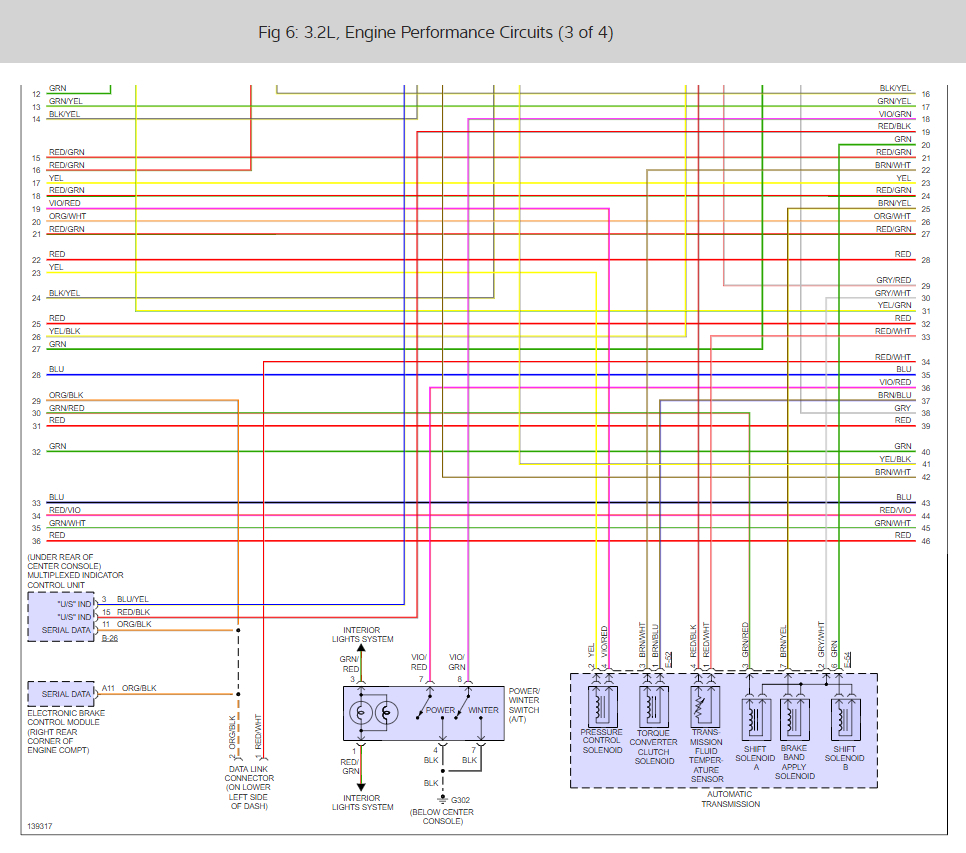Click the diagram ID number 139317
Image resolution: width=966 pixels, height=853 pixels.
[40, 826]
